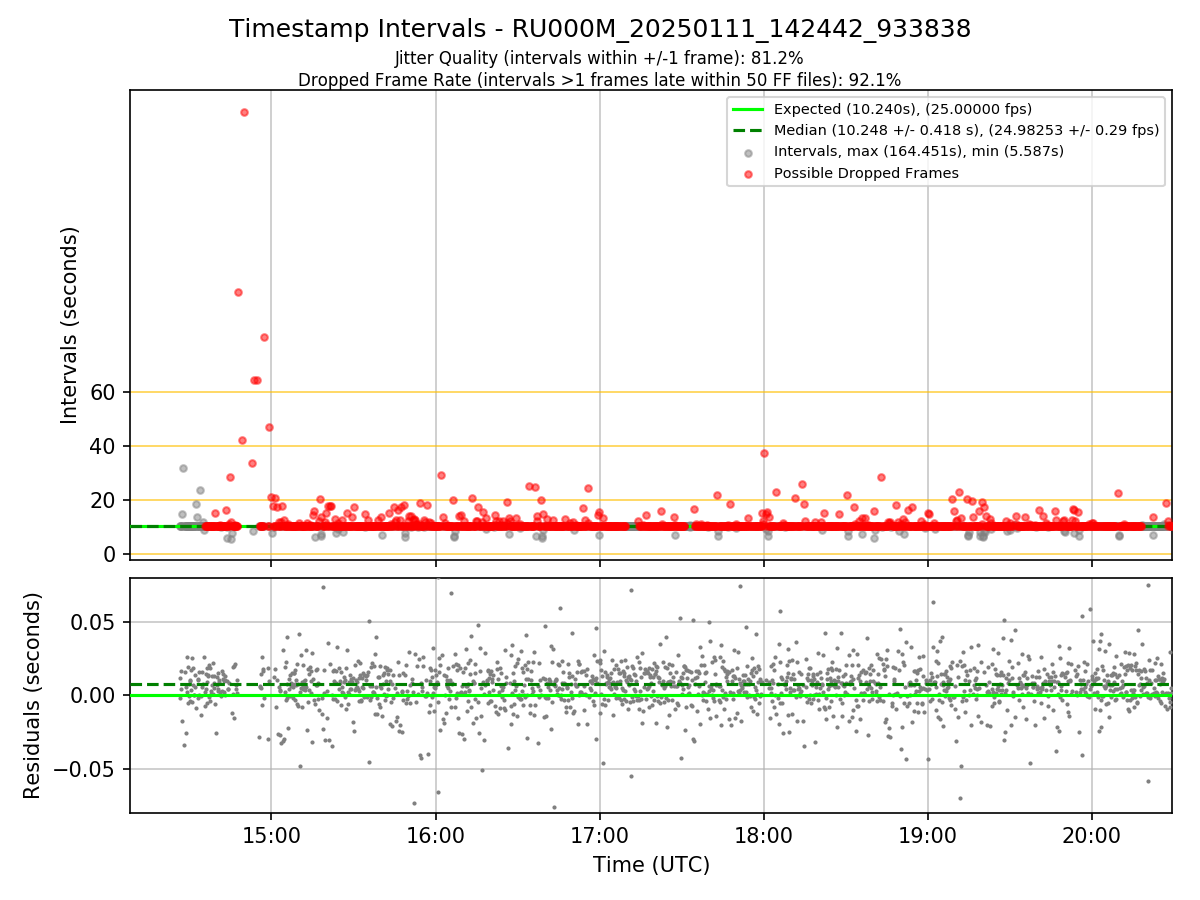1200x900 pixels.
Task: Click the highest red dropped-frame point in the upper plot
Action: pyautogui.click(x=244, y=112)
